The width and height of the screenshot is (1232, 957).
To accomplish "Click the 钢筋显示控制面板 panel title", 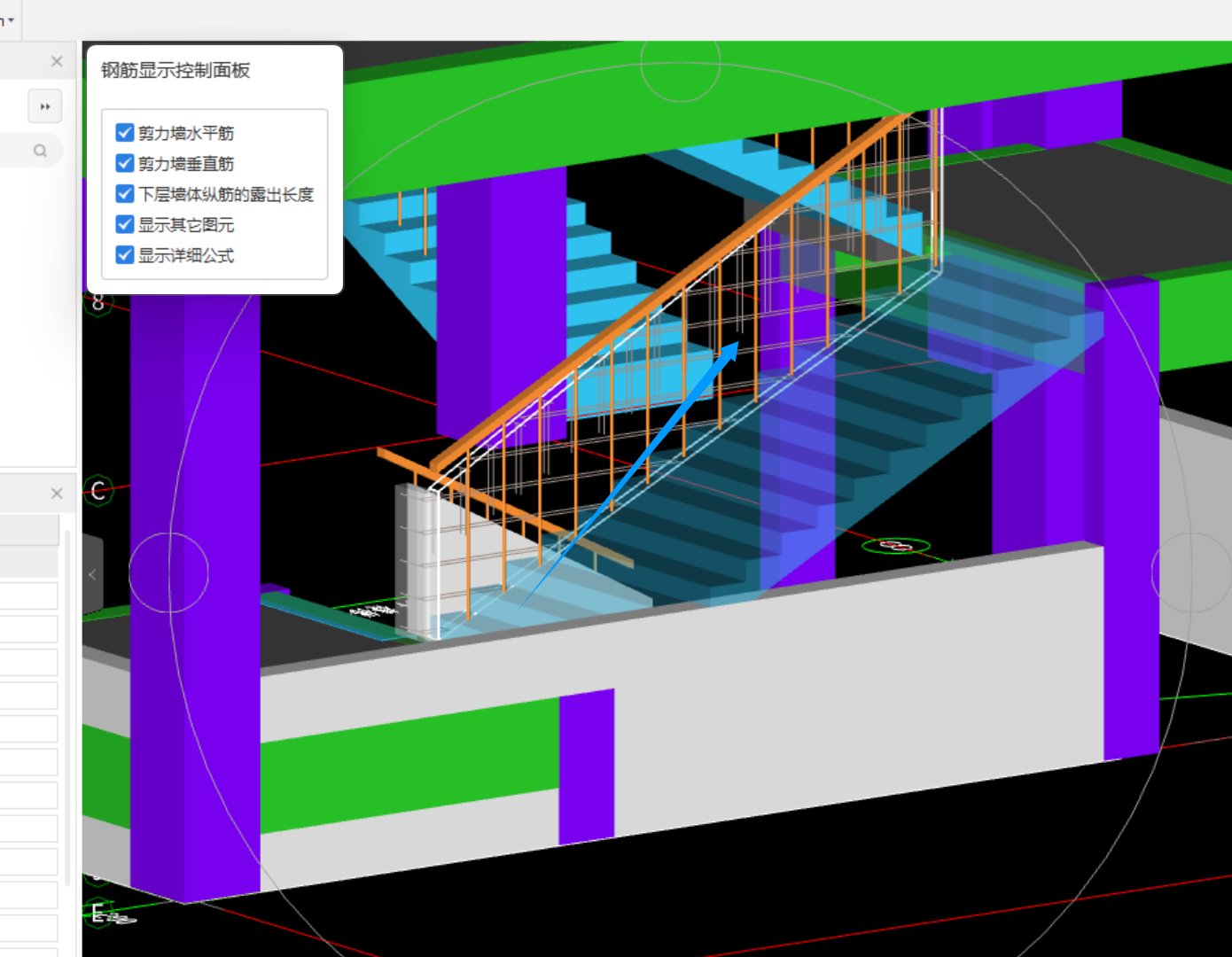I will click(x=175, y=70).
